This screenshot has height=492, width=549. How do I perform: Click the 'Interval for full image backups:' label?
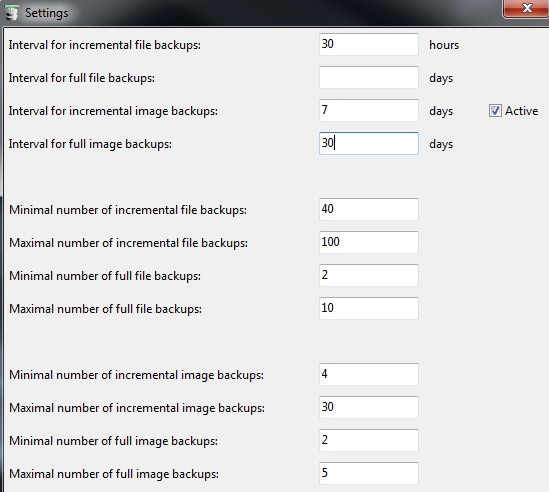[x=90, y=144]
